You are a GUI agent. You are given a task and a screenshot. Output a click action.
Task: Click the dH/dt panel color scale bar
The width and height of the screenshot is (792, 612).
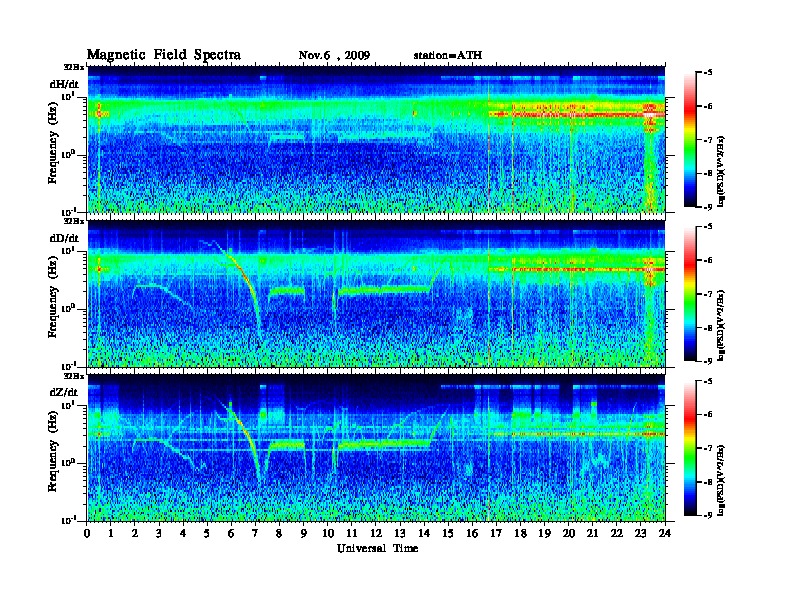point(690,140)
